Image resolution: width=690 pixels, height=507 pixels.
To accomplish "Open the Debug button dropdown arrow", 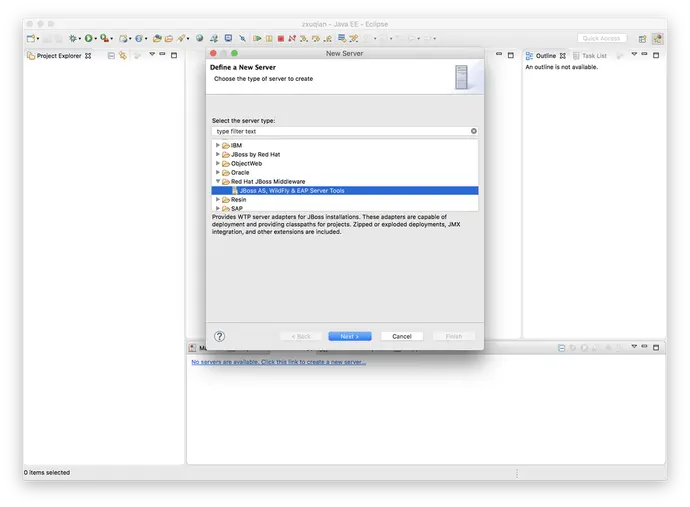I will (80, 39).
